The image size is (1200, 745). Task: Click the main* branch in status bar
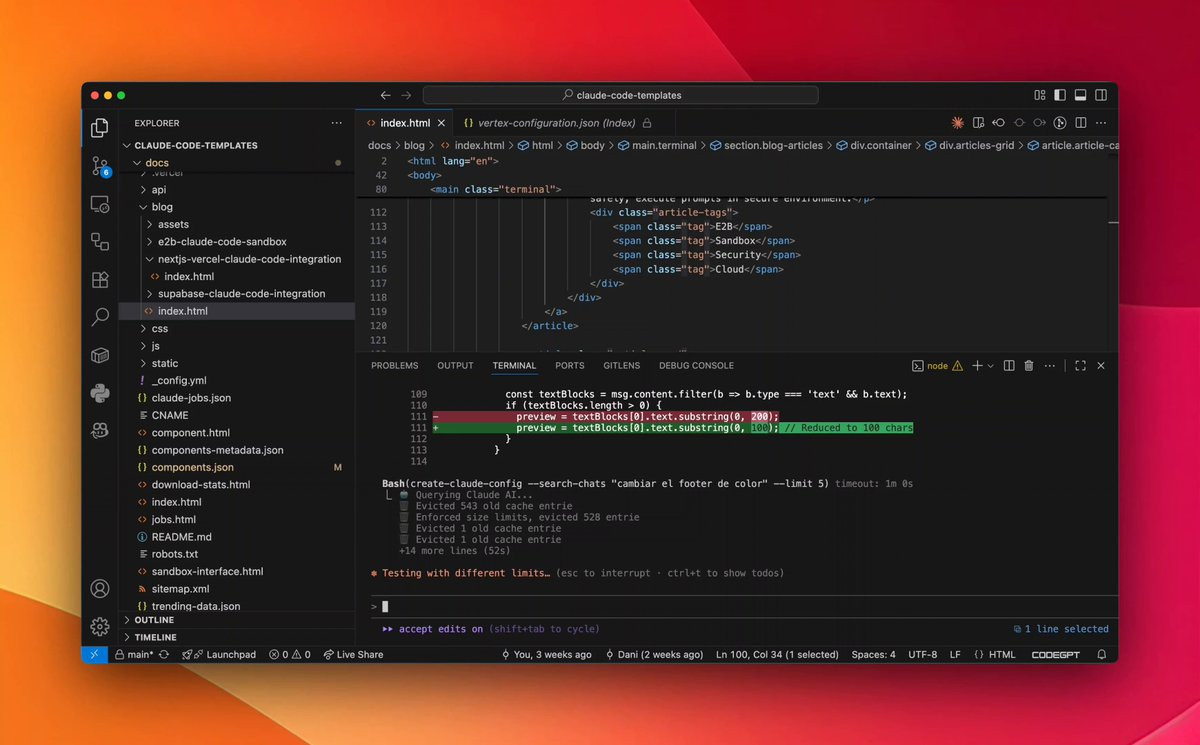coord(133,655)
